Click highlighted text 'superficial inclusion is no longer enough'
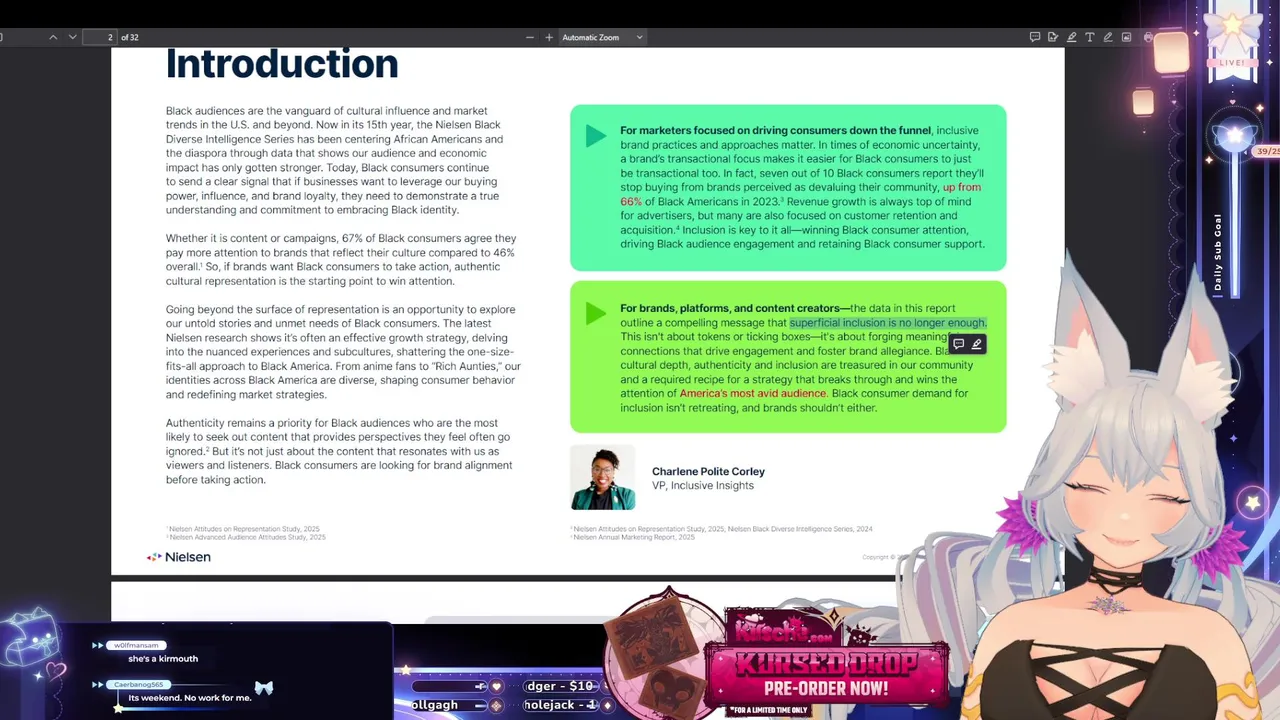This screenshot has height=720, width=1280. (x=887, y=323)
